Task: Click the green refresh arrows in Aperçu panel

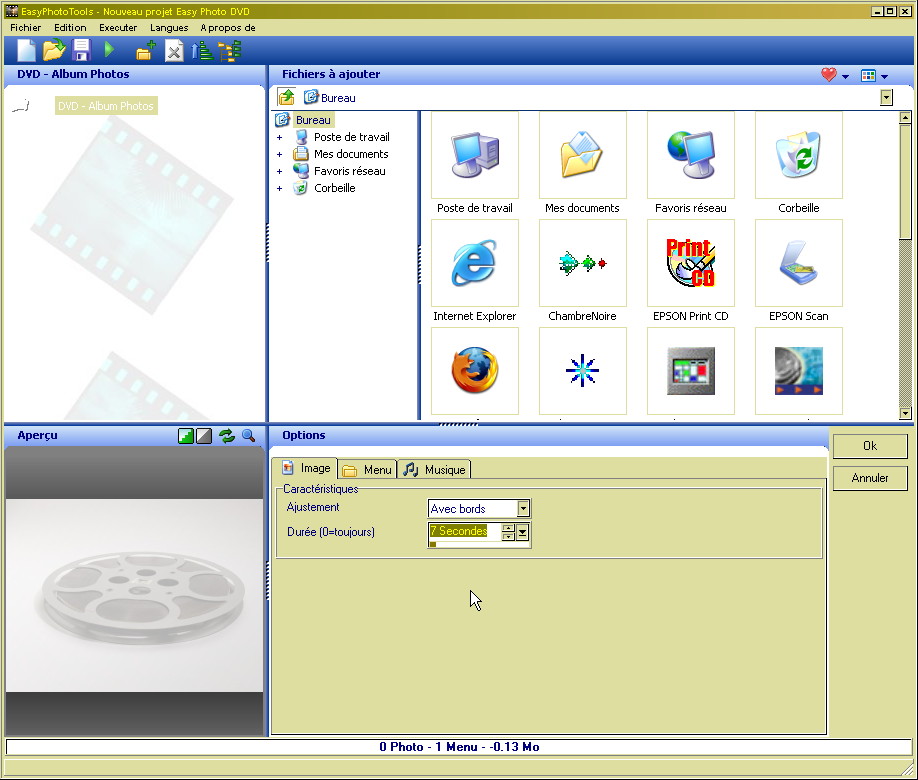Action: (x=227, y=436)
